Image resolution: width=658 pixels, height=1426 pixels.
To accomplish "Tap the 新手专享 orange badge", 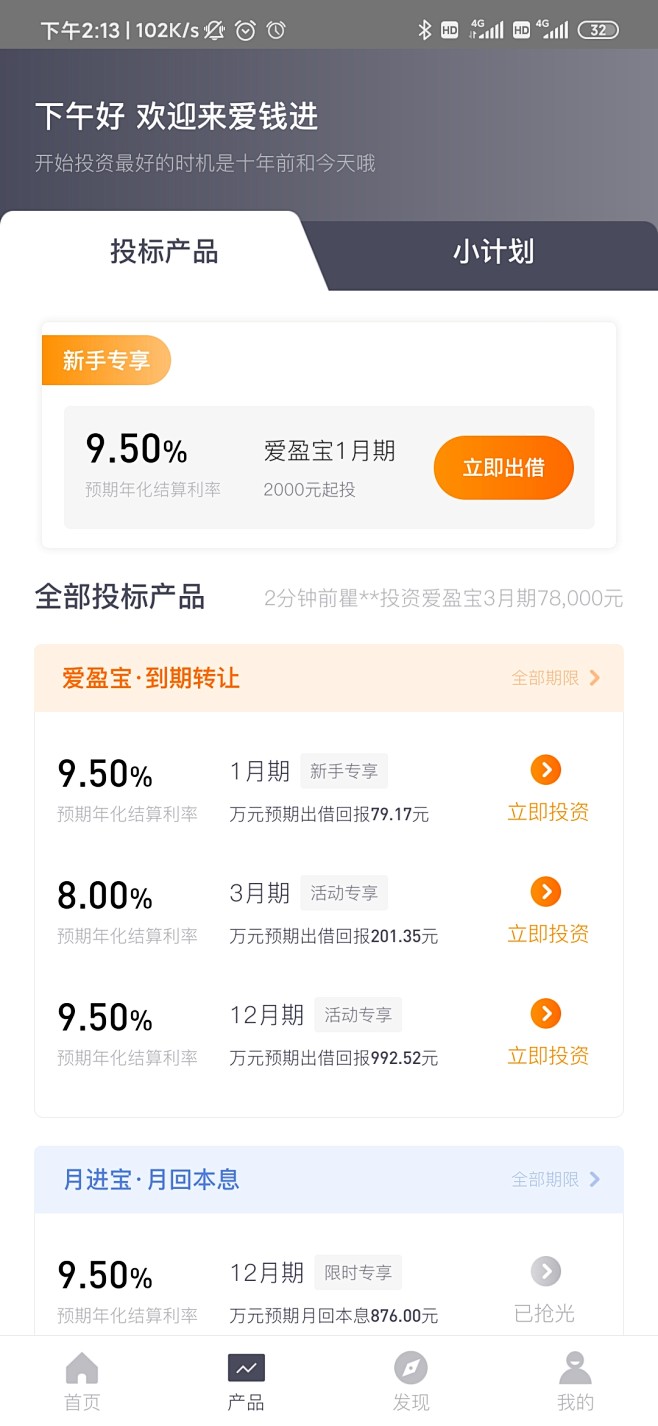I will coord(106,360).
